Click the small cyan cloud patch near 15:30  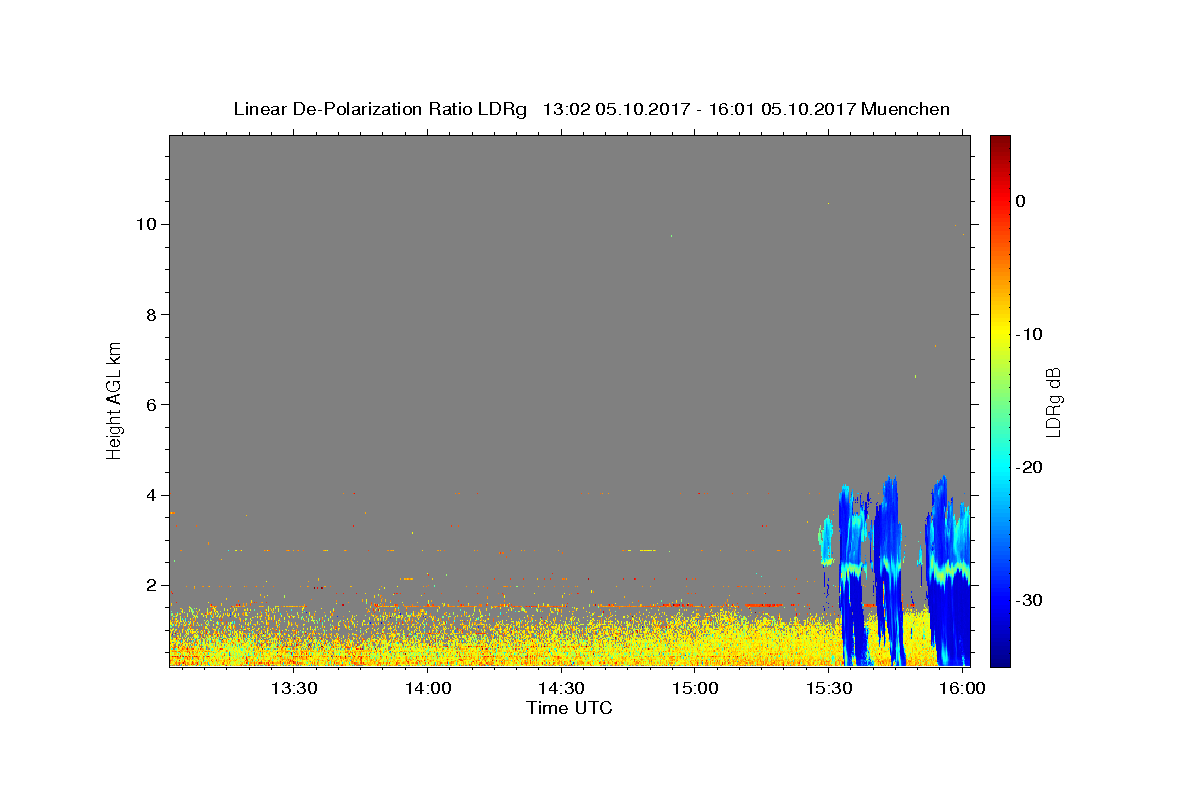click(826, 541)
